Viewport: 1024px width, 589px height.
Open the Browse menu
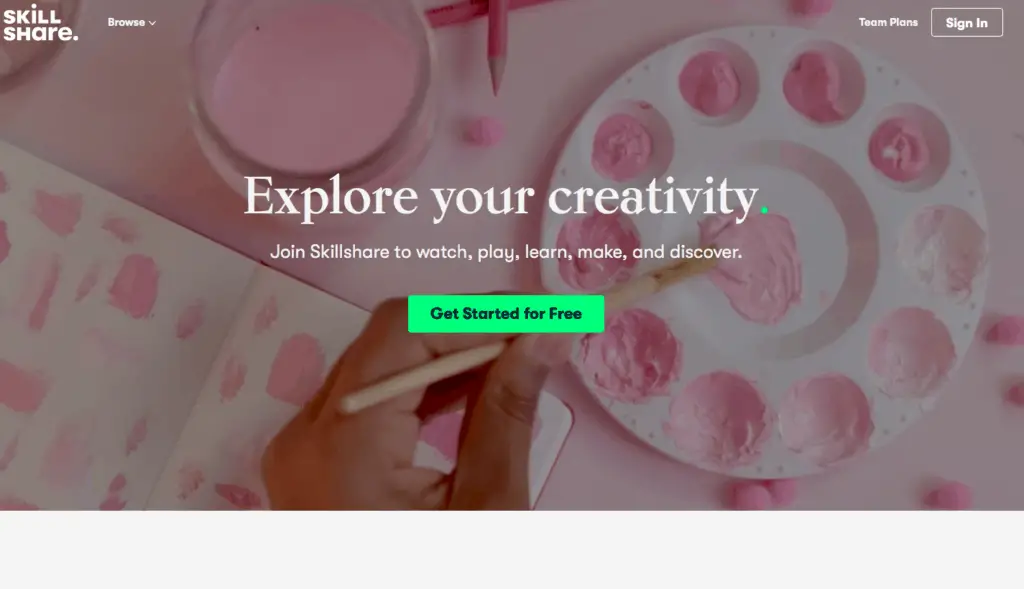tap(131, 22)
